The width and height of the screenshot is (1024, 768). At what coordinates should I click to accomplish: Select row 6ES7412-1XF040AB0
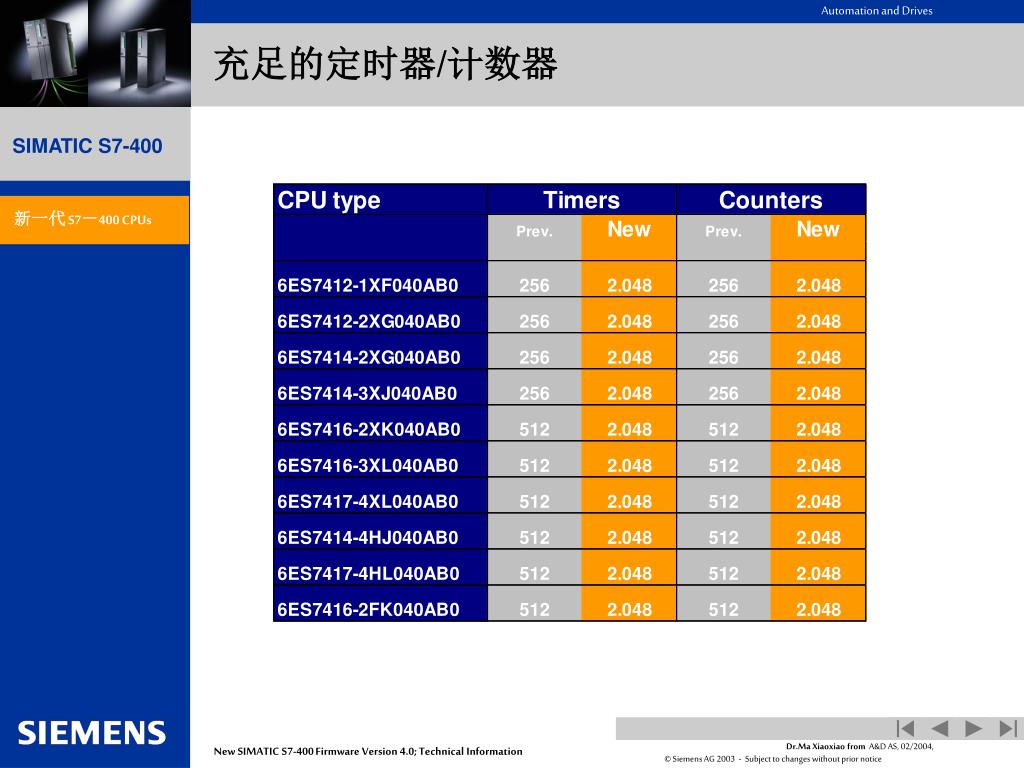click(569, 280)
